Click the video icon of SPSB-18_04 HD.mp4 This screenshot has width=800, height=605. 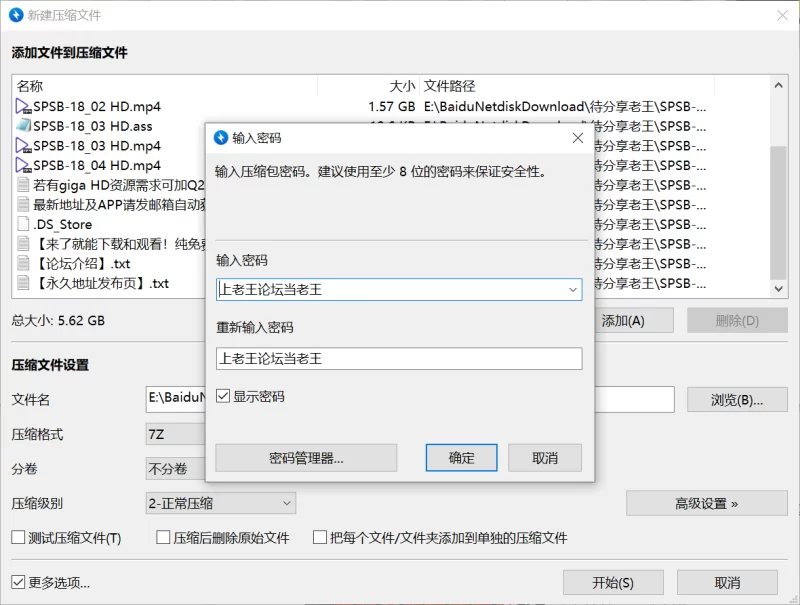click(23, 165)
